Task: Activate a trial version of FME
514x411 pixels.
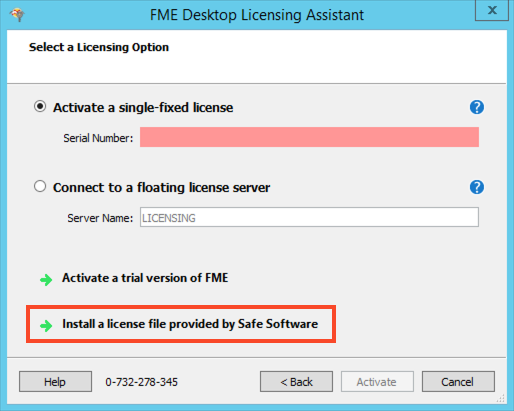Action: pos(145,278)
